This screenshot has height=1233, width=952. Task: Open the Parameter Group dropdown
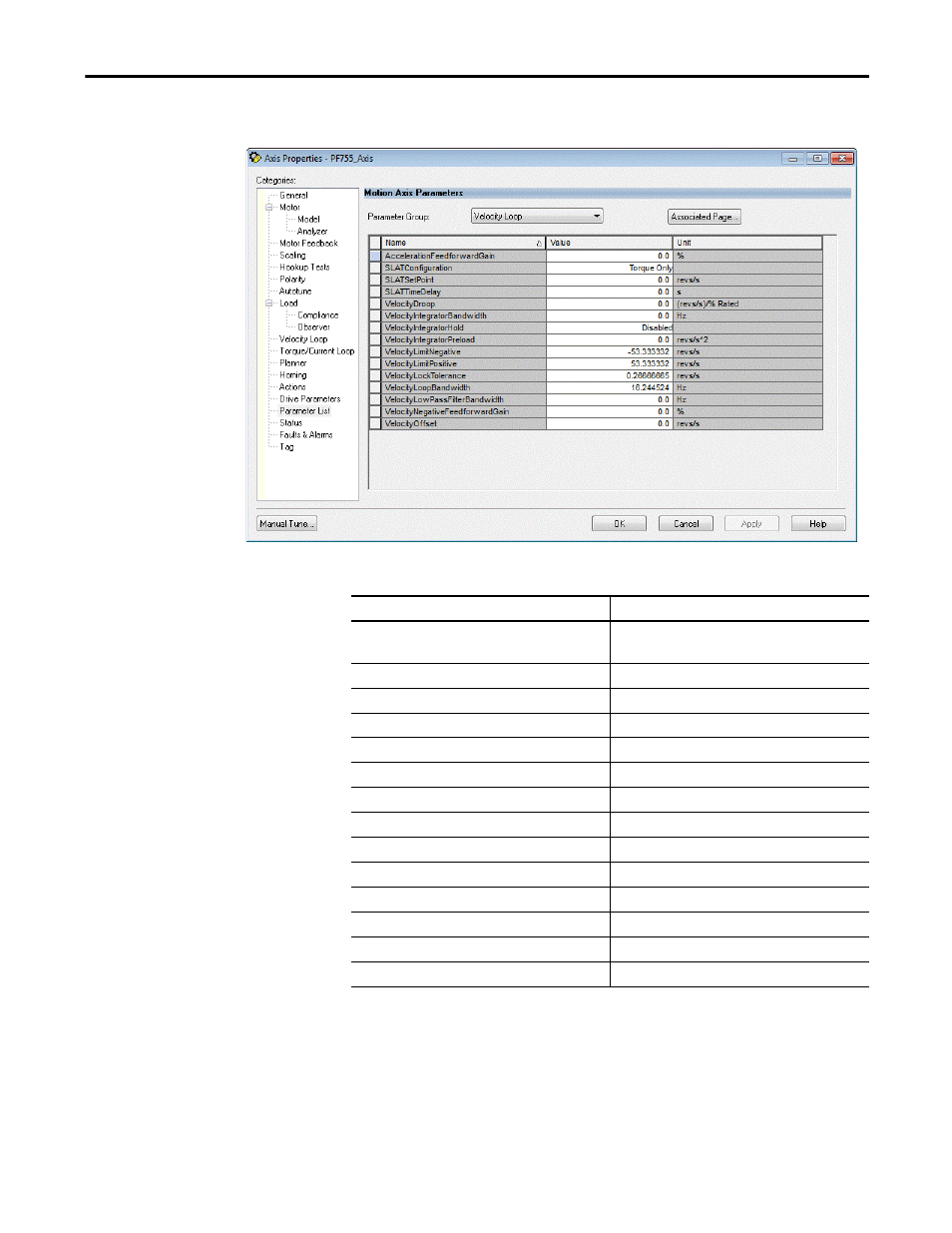[x=537, y=217]
